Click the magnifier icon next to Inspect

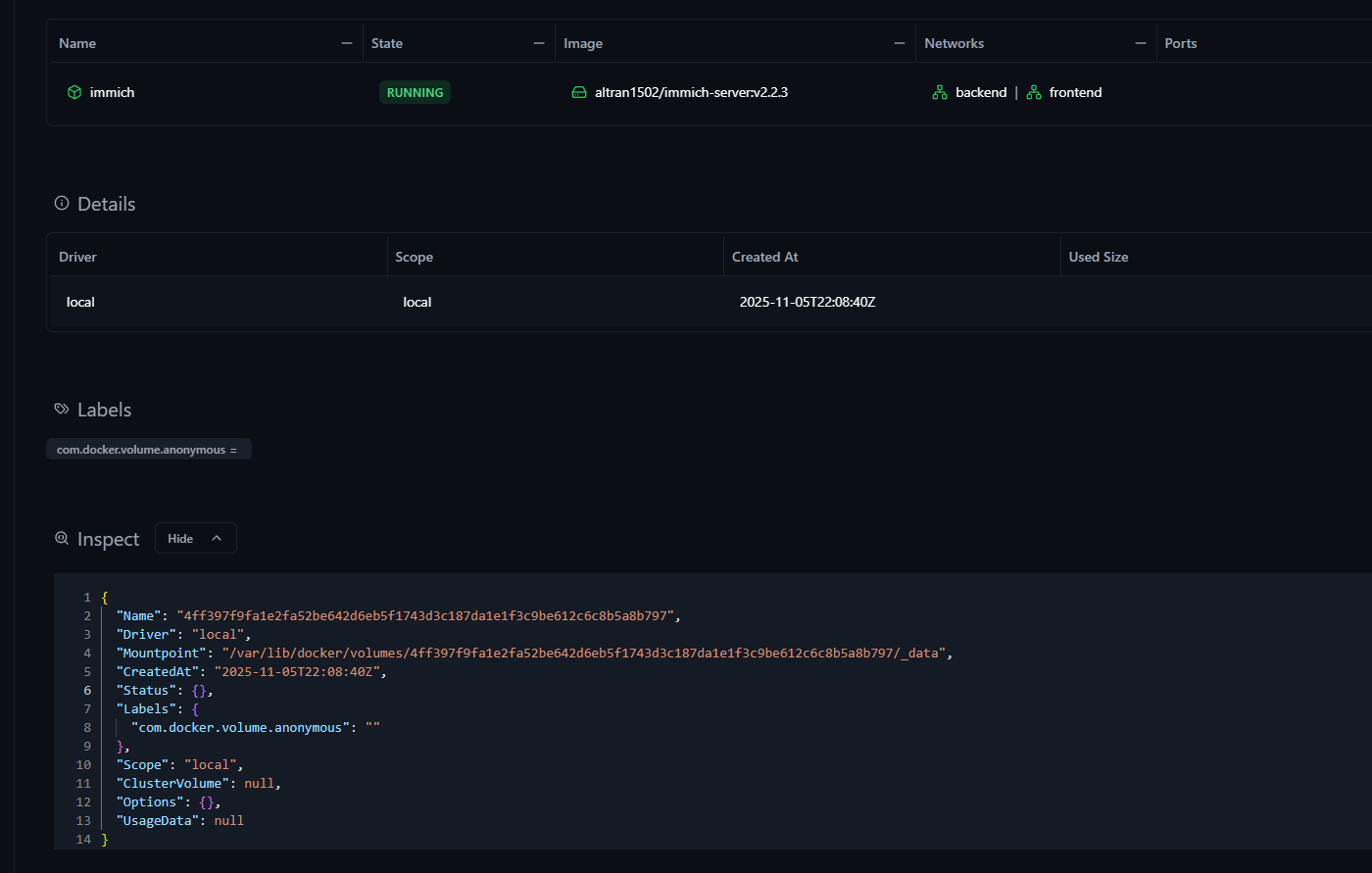(x=62, y=538)
